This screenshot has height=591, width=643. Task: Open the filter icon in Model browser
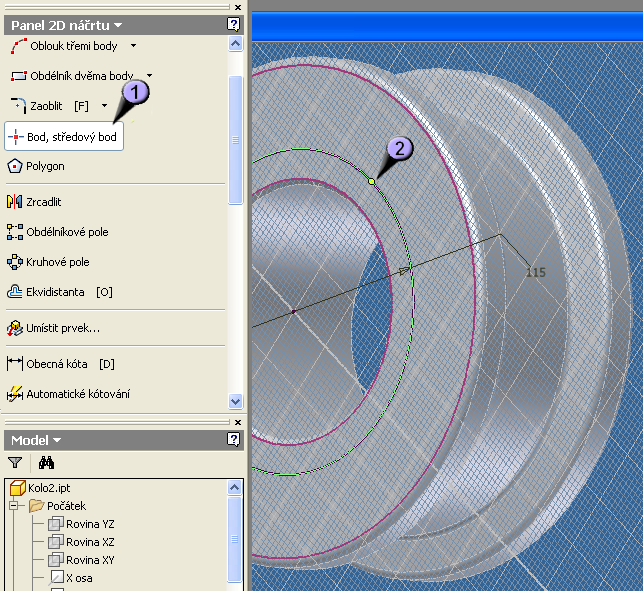click(x=15, y=463)
